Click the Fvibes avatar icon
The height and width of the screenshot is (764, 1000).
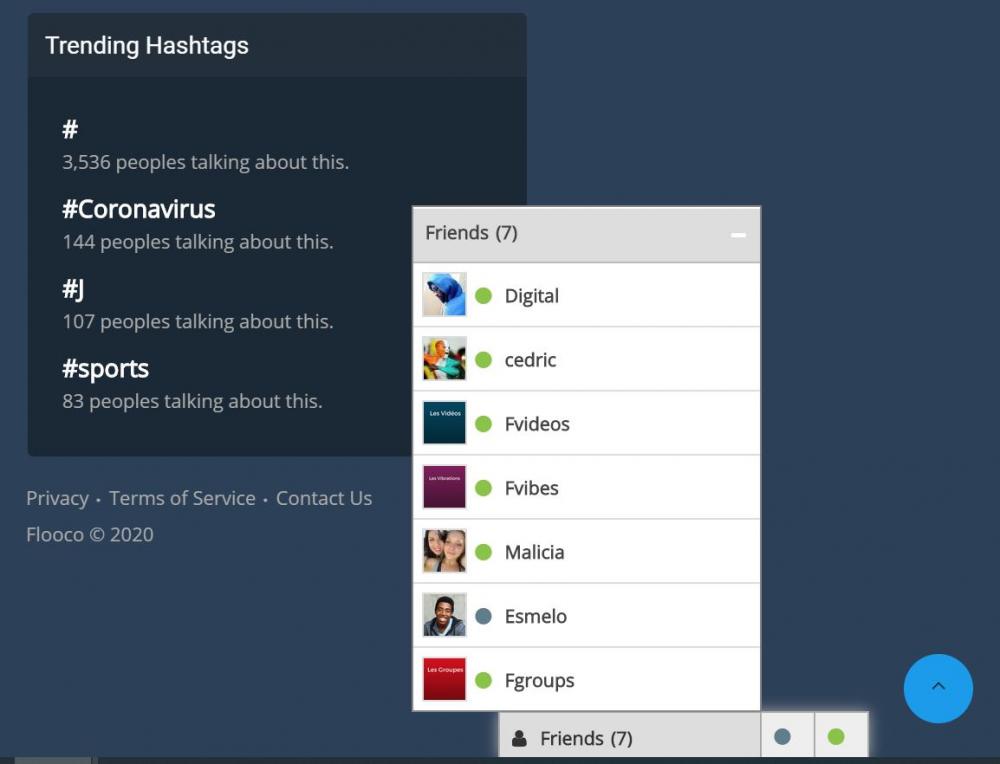pyautogui.click(x=444, y=487)
